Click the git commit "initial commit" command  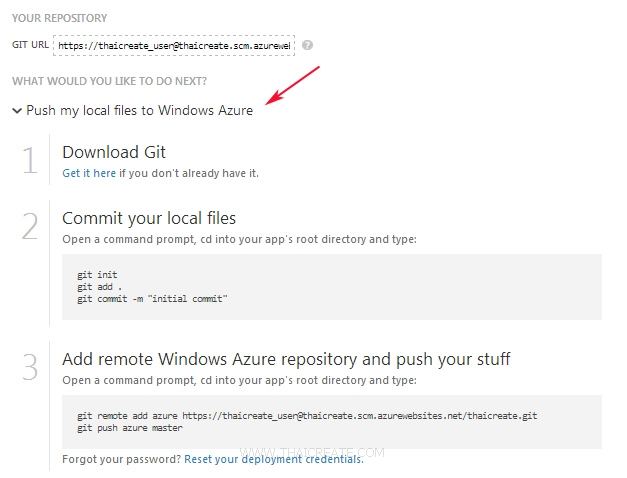pos(152,298)
